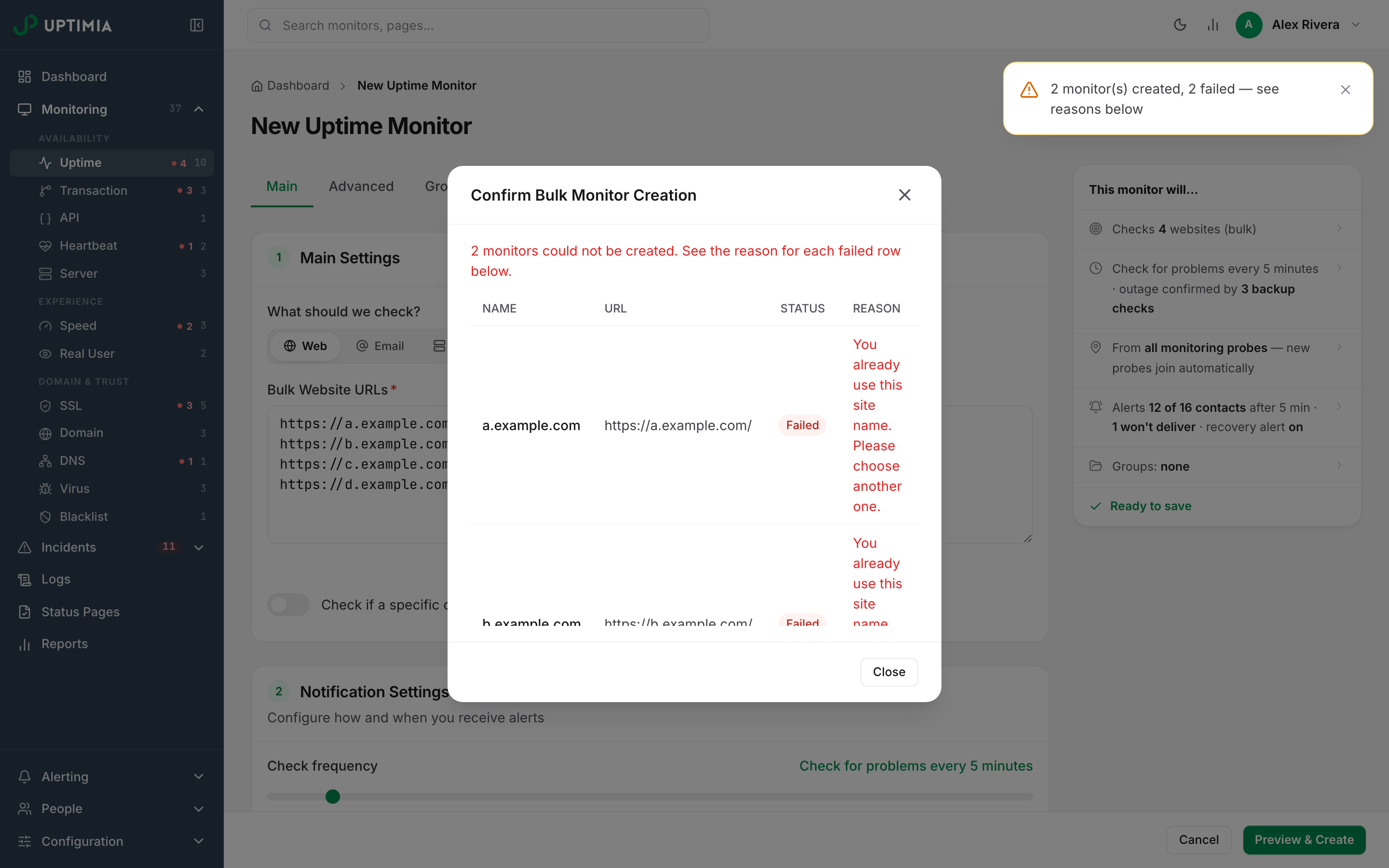The height and width of the screenshot is (868, 1389).
Task: Click the https://a.example.com/ URL cell
Action: pos(678,425)
